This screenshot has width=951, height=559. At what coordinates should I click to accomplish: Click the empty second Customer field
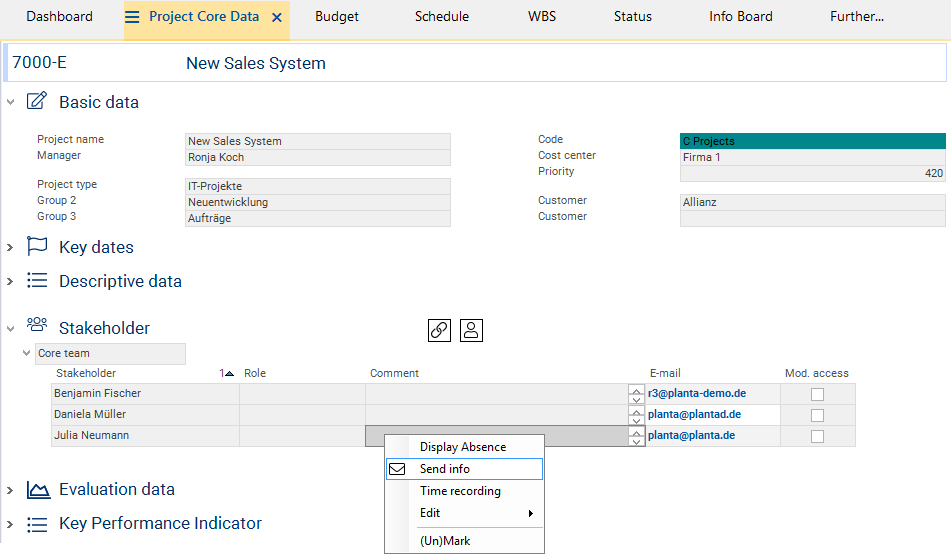tap(813, 218)
